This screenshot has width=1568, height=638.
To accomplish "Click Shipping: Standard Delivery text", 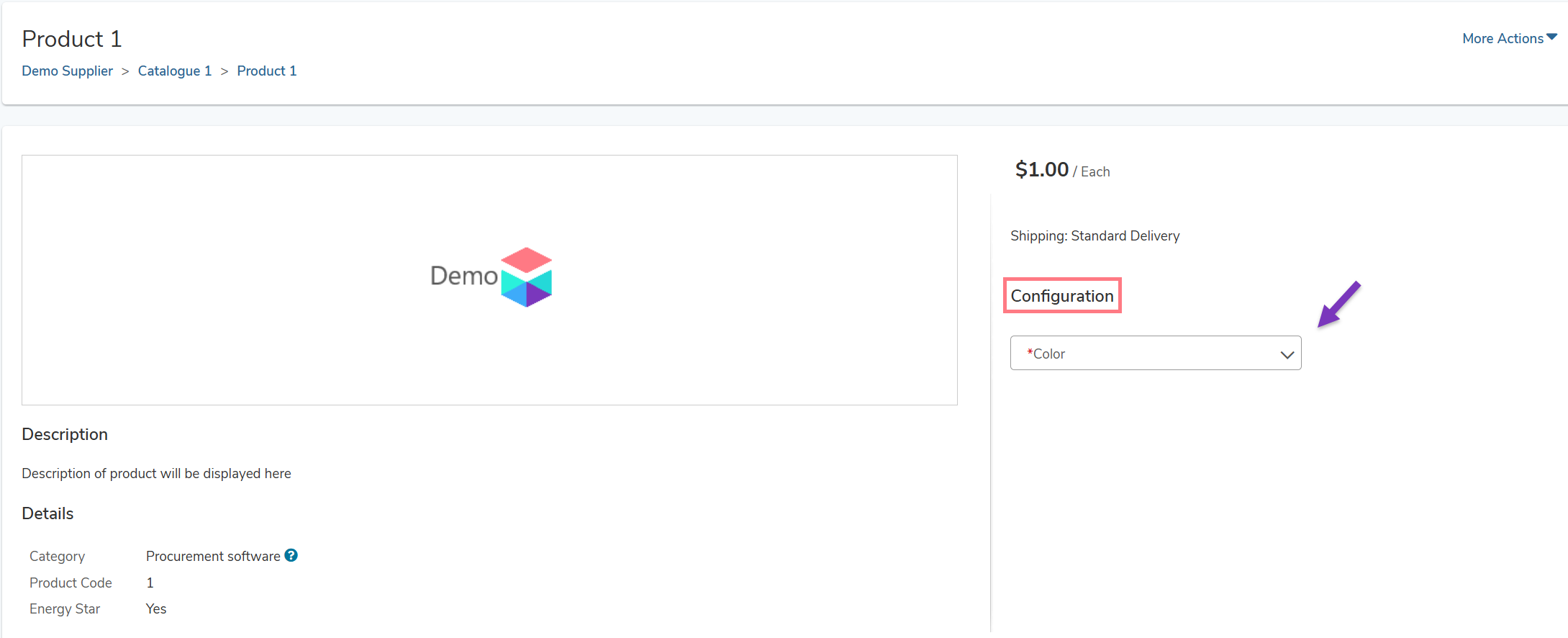I will [1095, 235].
